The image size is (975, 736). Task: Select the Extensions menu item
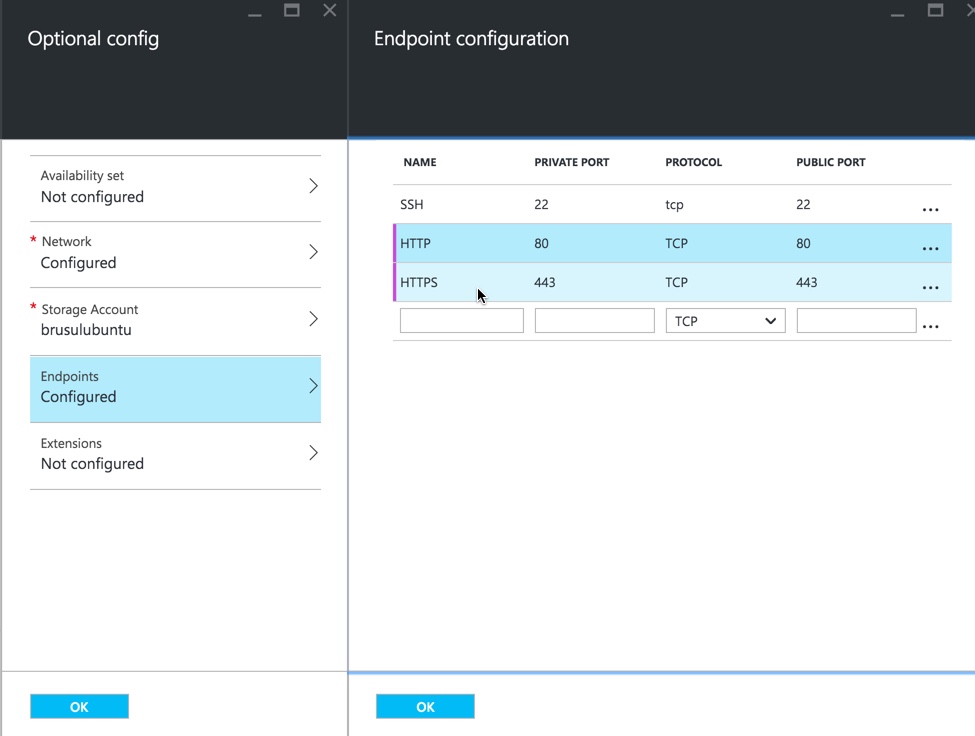[175, 454]
